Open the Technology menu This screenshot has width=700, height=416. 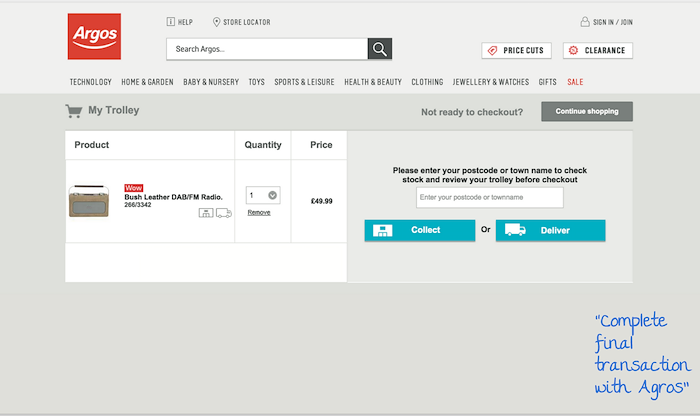tap(91, 82)
